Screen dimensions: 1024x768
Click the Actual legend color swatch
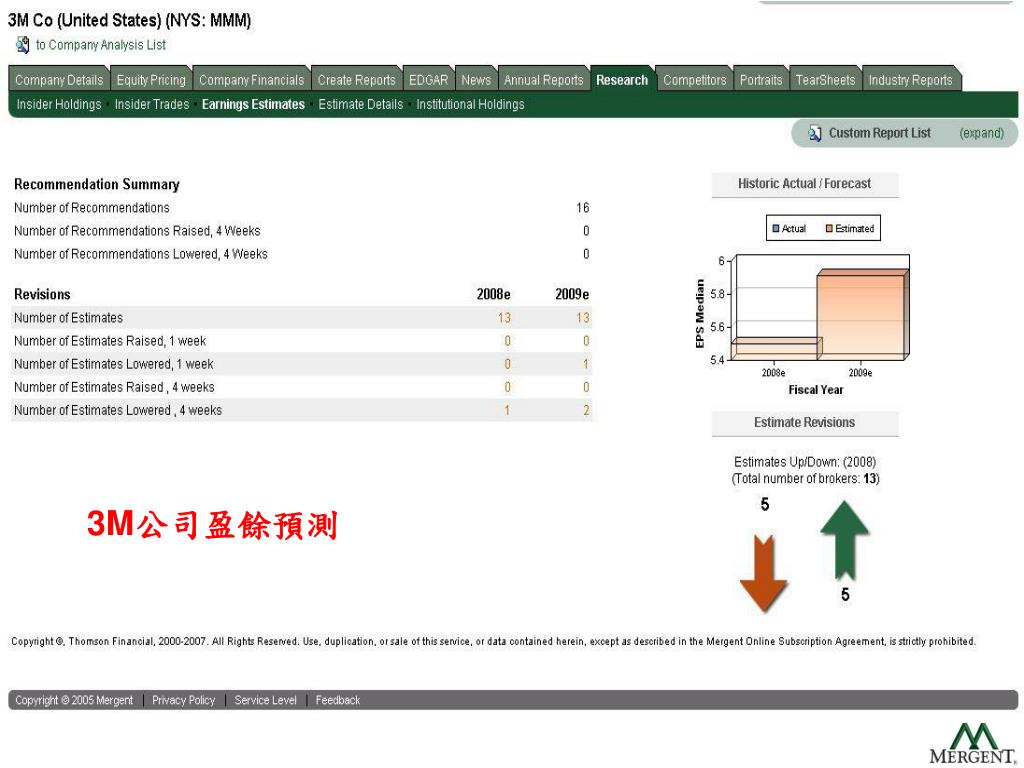pyautogui.click(x=776, y=229)
